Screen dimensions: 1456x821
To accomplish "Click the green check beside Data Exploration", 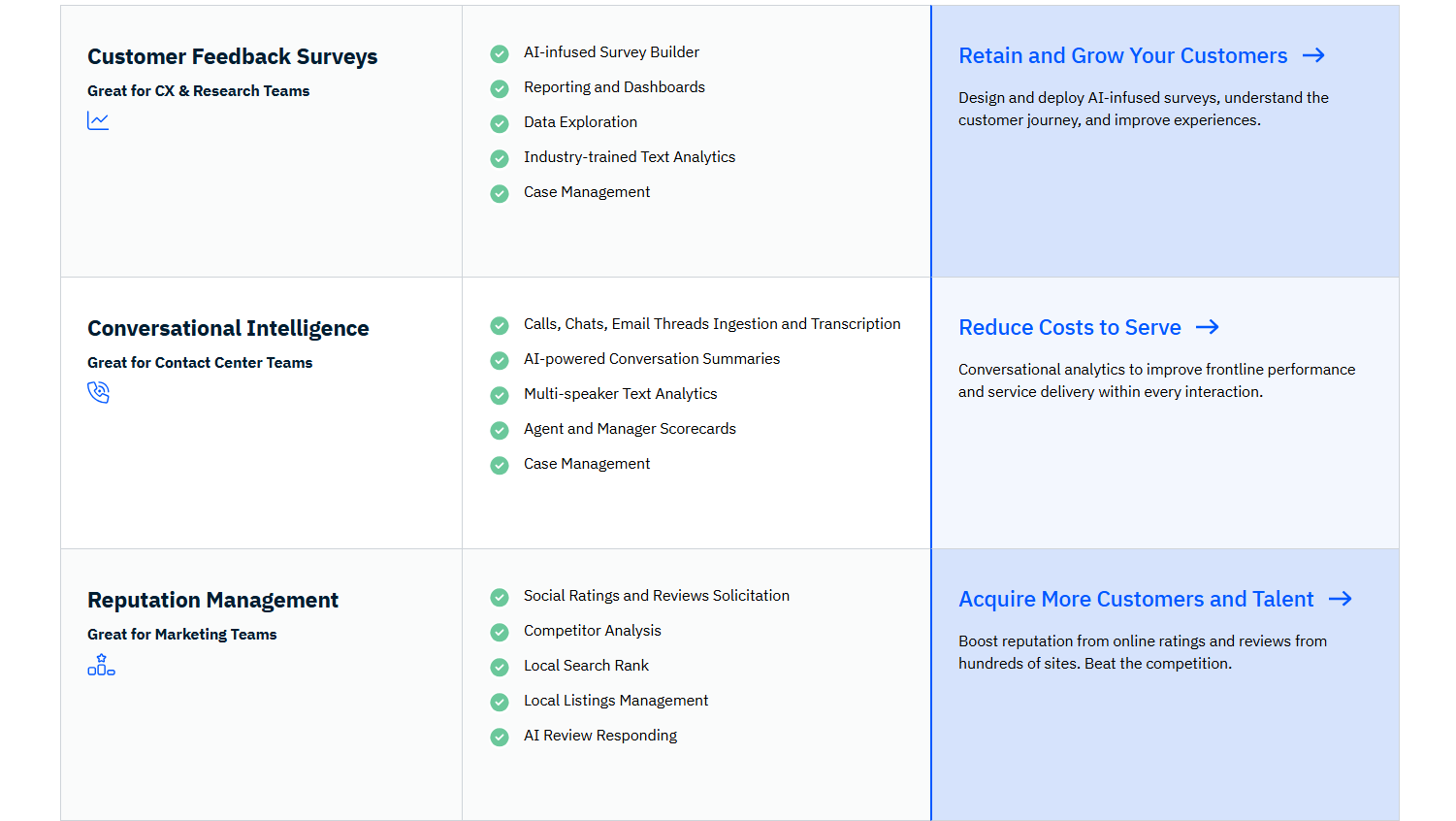I will click(x=500, y=123).
